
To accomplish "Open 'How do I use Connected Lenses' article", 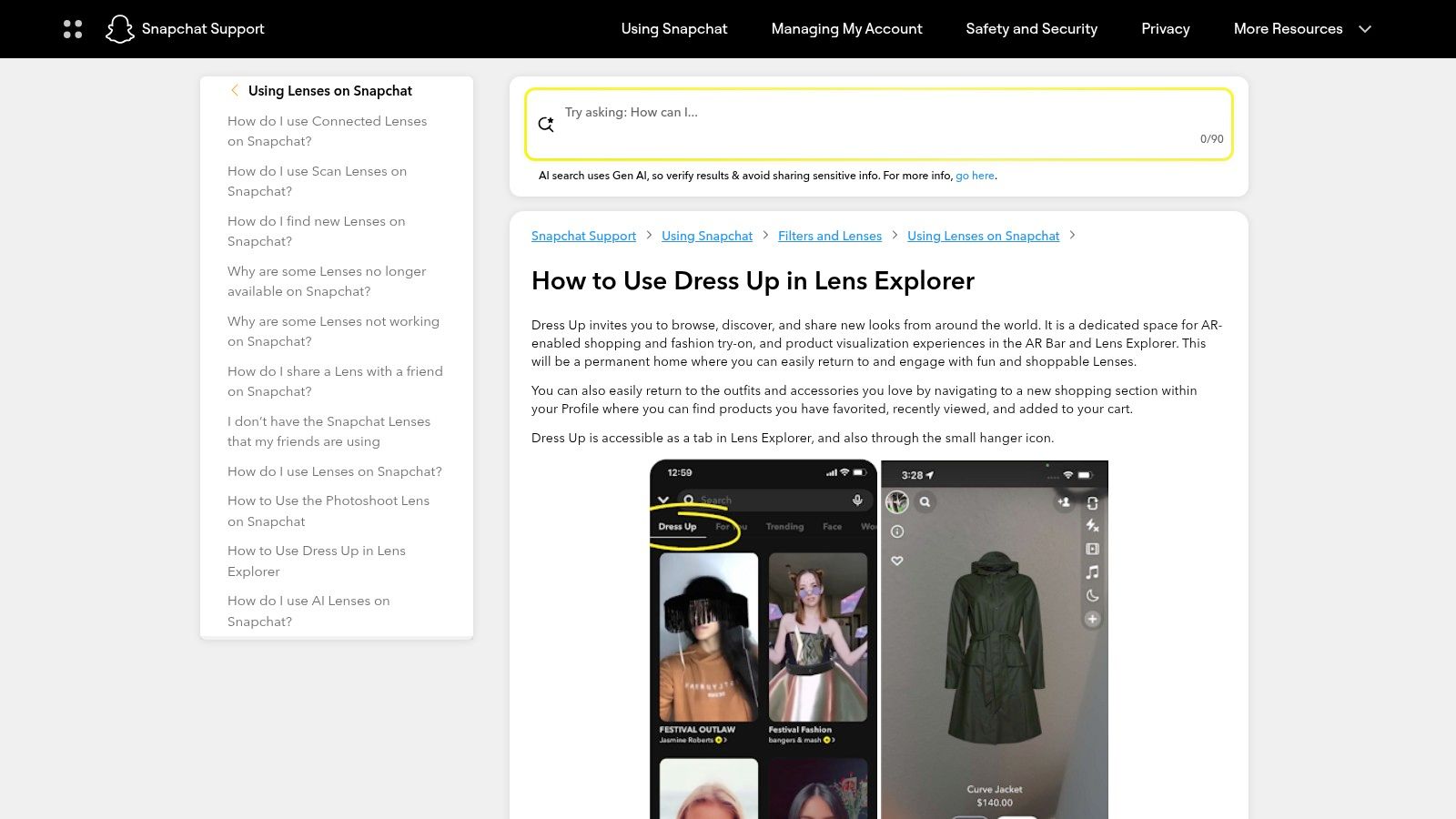I will (x=327, y=131).
